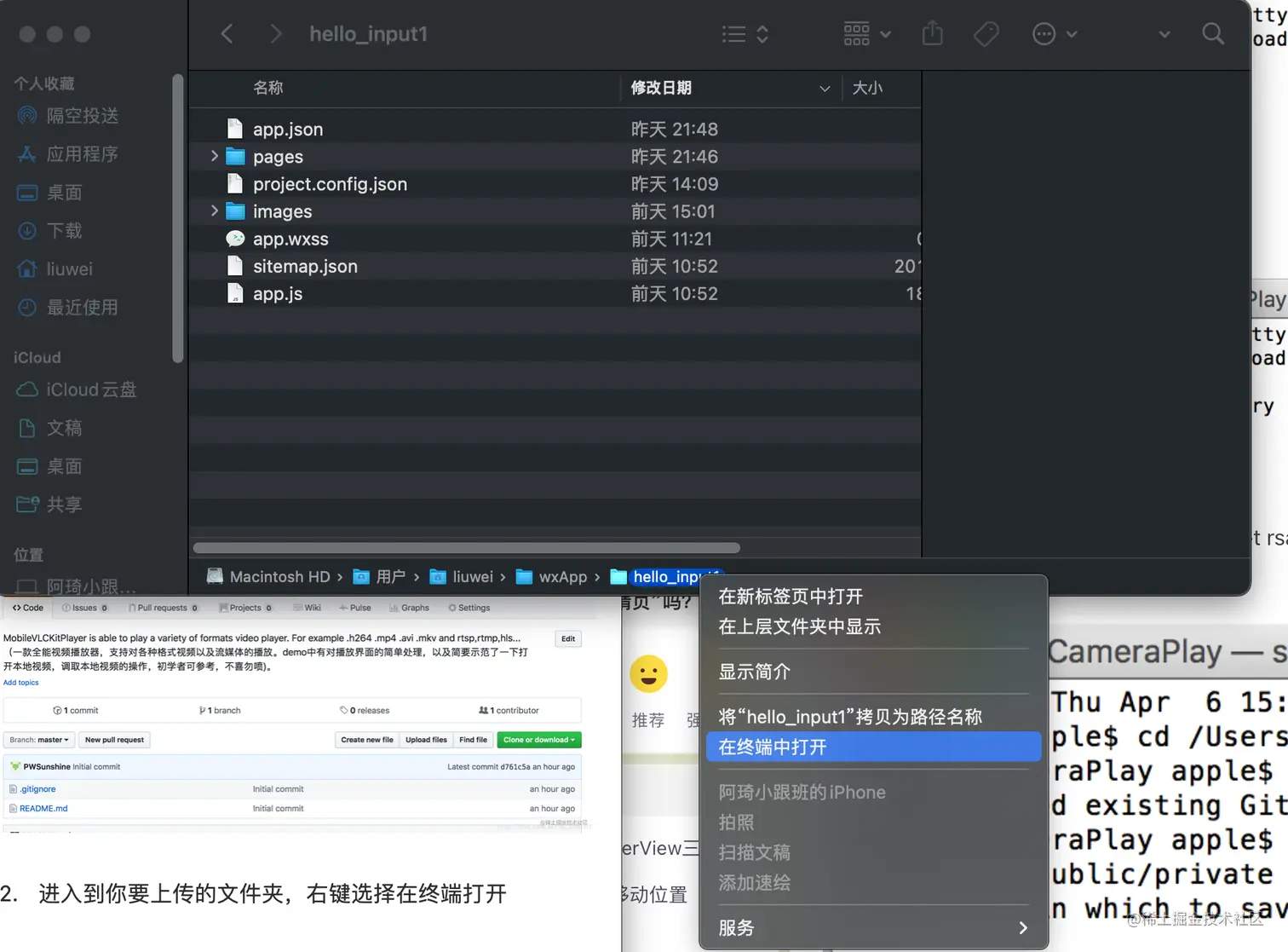Click the New pull request button
Screen dimensions: 1288x952
click(x=114, y=740)
